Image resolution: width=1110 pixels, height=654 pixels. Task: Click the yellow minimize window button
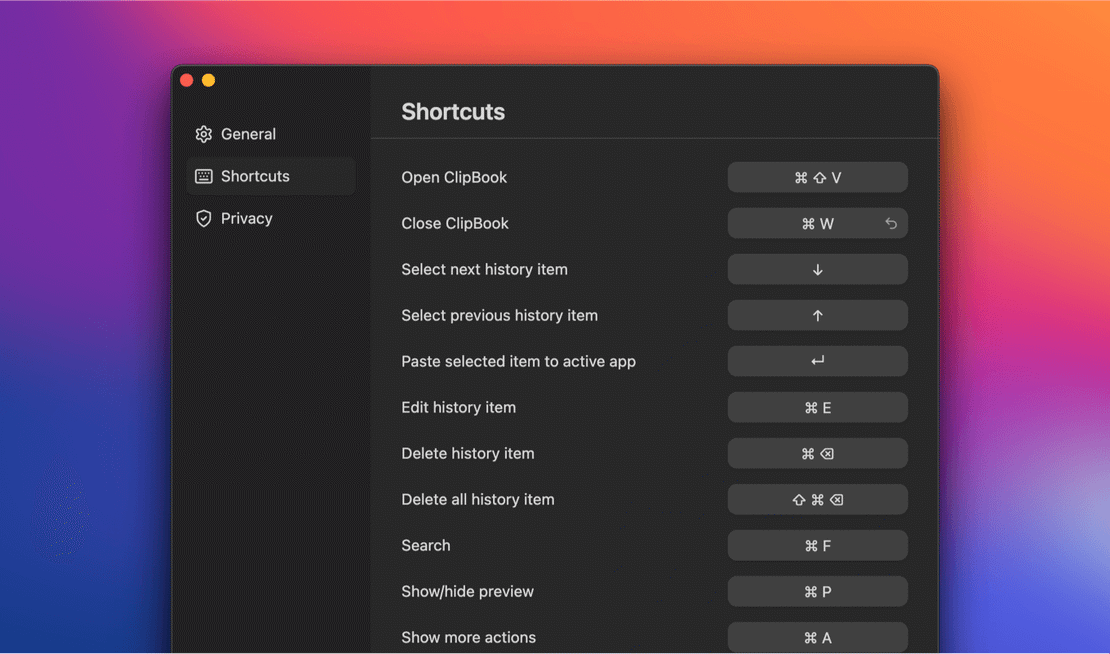(208, 80)
